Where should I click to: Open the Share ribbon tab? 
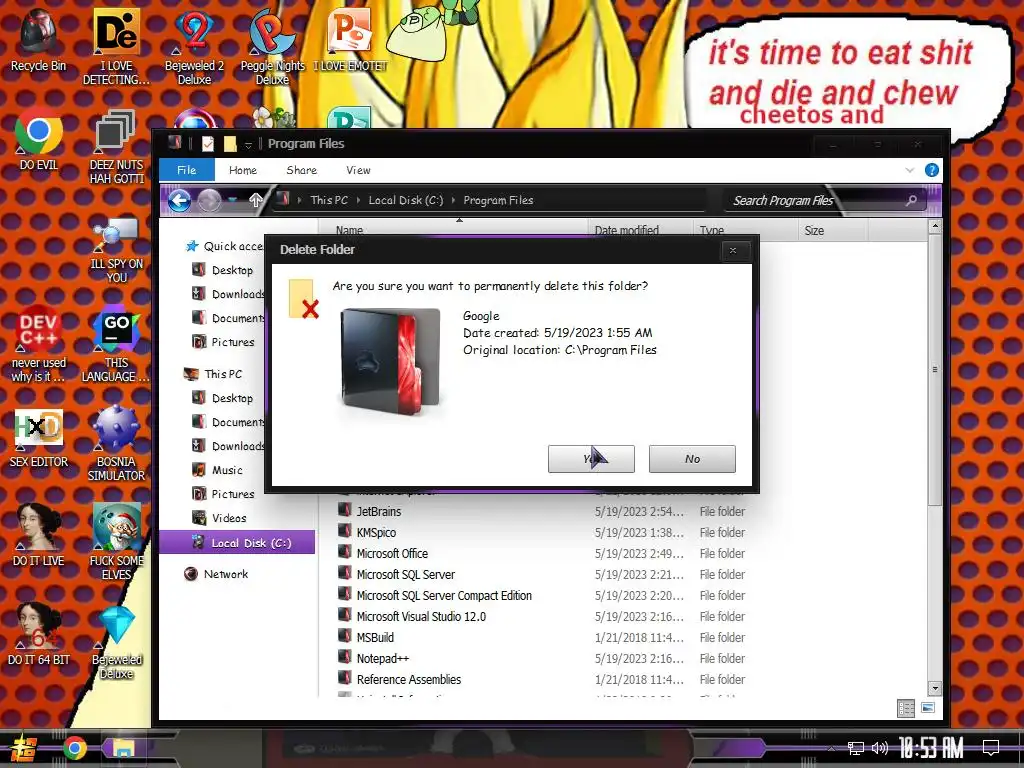[302, 170]
